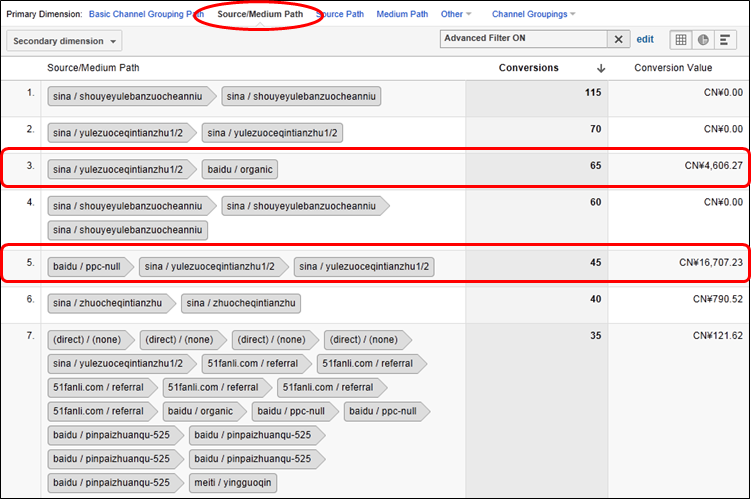Image resolution: width=751 pixels, height=499 pixels.
Task: Switch to Source Path dimension
Action: click(339, 14)
